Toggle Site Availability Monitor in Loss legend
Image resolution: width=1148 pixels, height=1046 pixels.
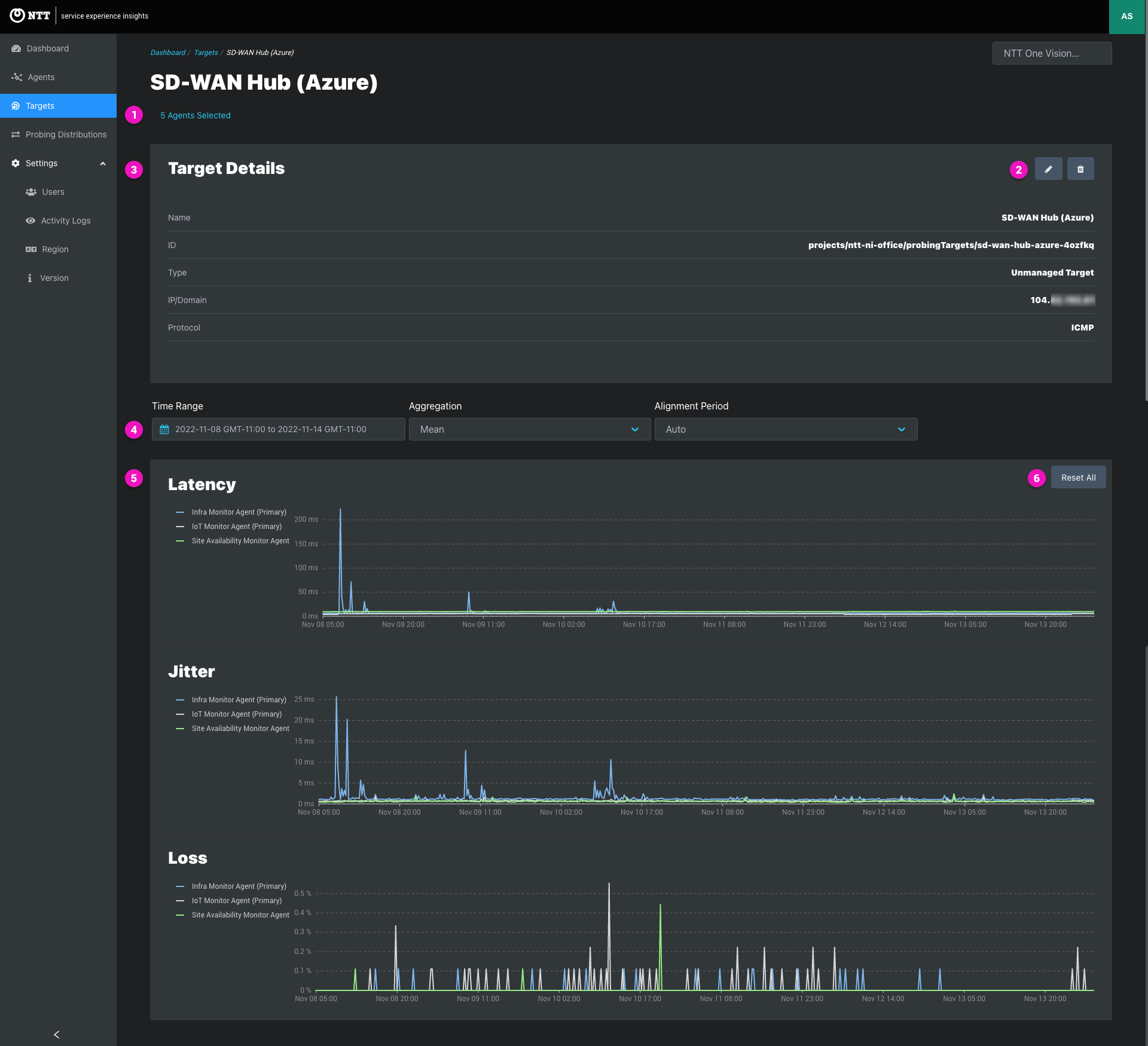(233, 915)
